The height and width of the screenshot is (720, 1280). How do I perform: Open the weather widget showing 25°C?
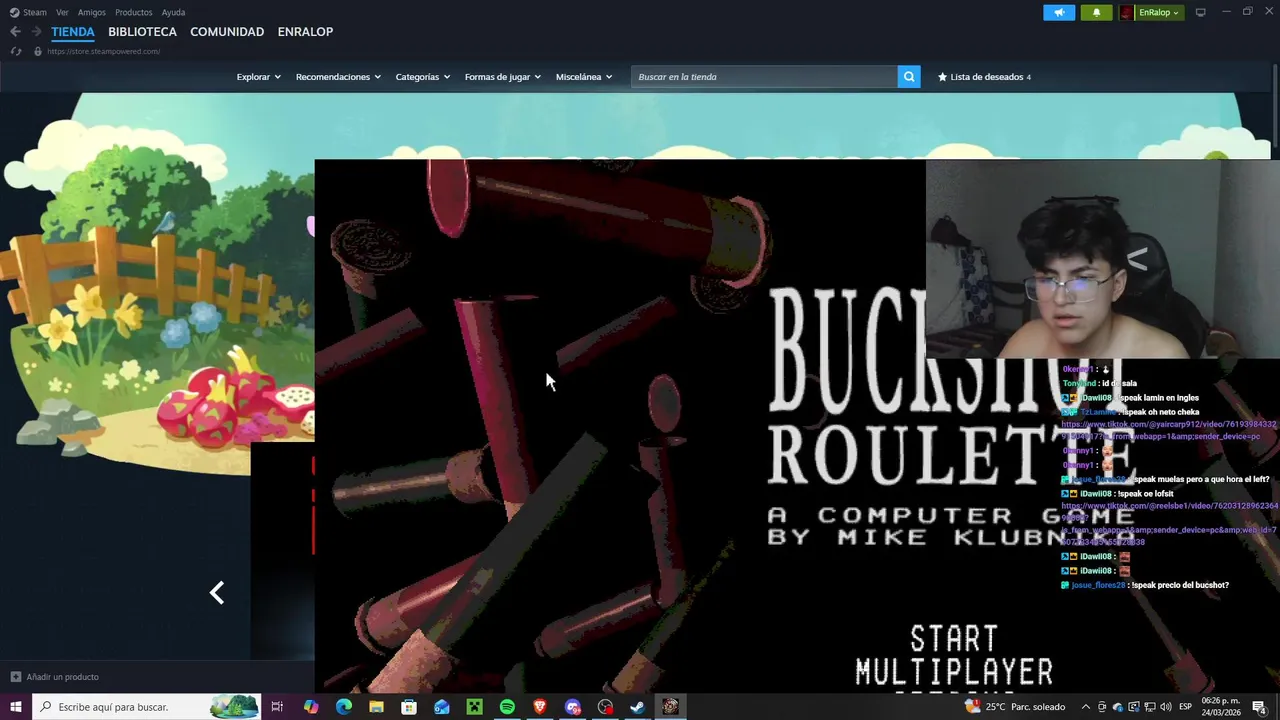click(x=1014, y=707)
